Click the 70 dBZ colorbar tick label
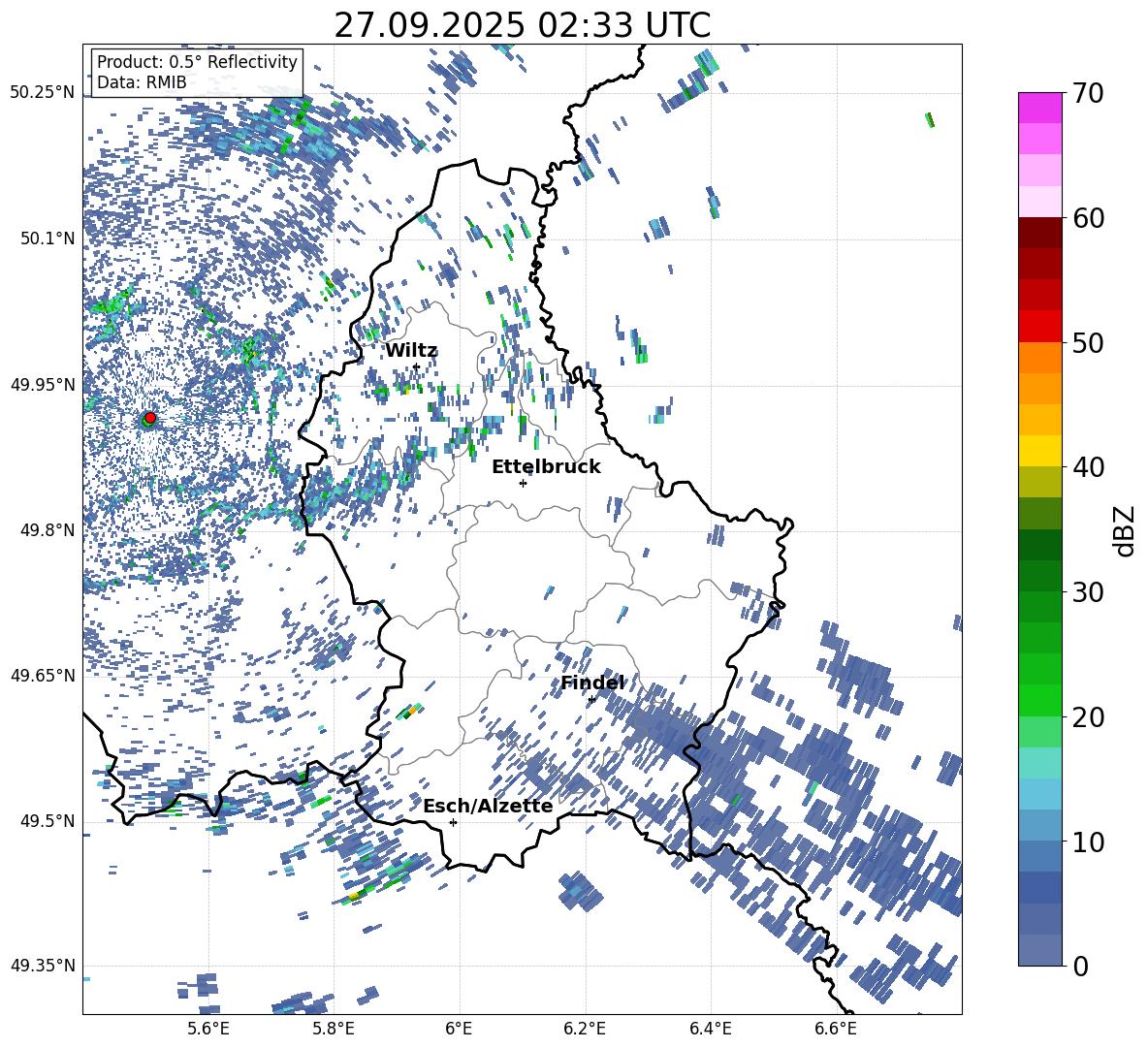This screenshot has width=1148, height=1048. click(1089, 93)
